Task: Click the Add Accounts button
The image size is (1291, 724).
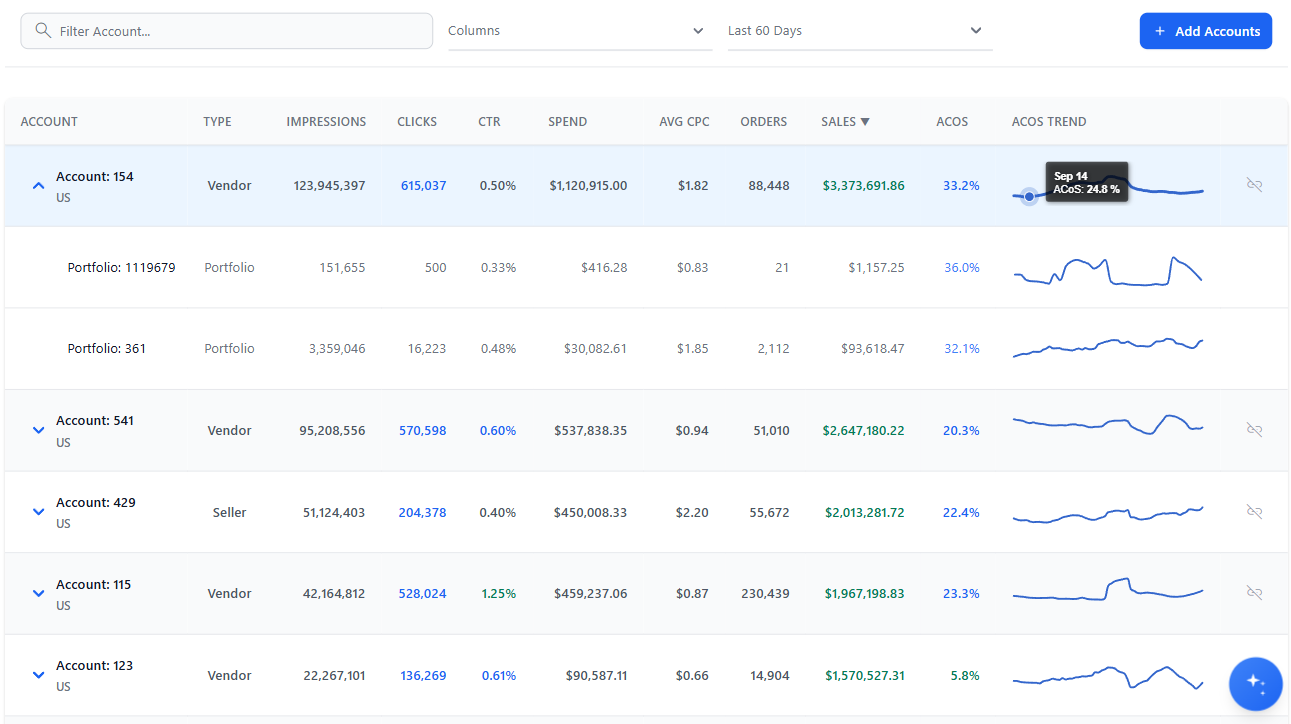Action: (1206, 30)
